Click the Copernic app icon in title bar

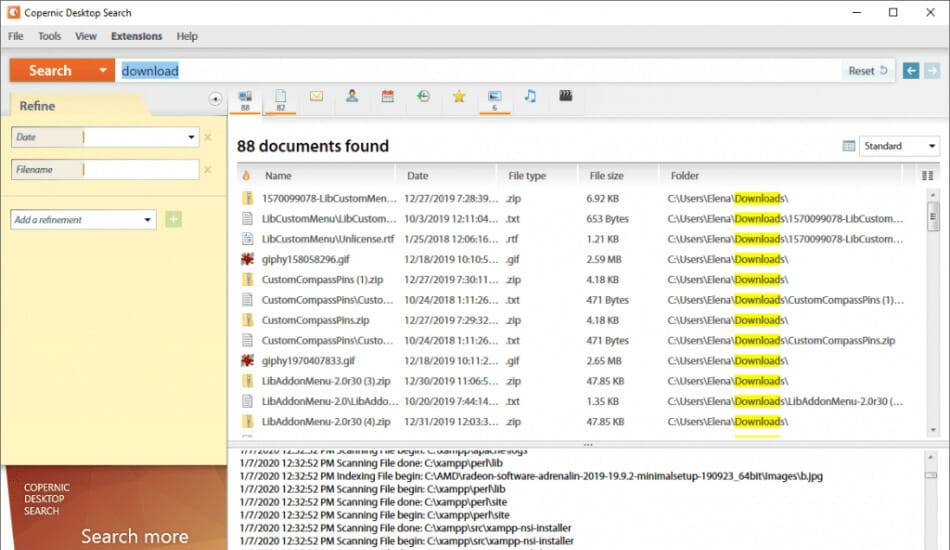pyautogui.click(x=13, y=12)
